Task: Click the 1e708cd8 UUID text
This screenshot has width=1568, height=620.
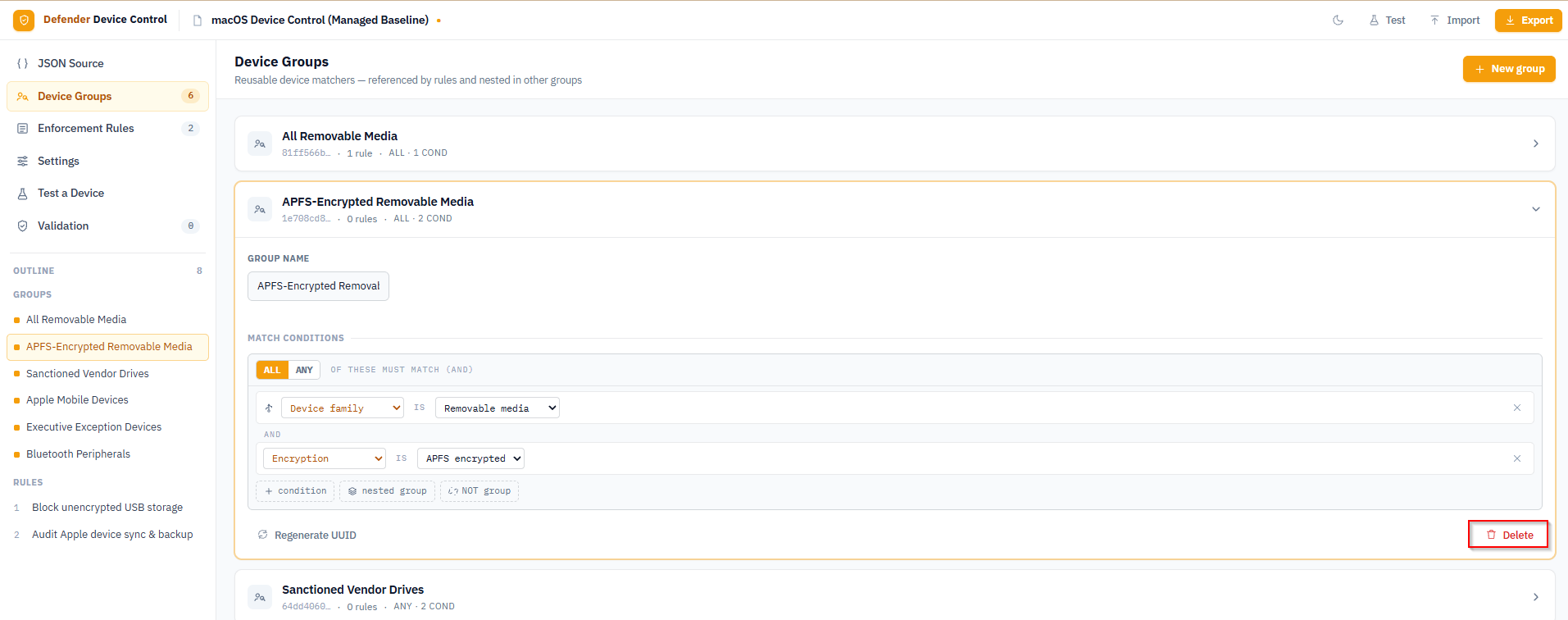Action: [307, 219]
